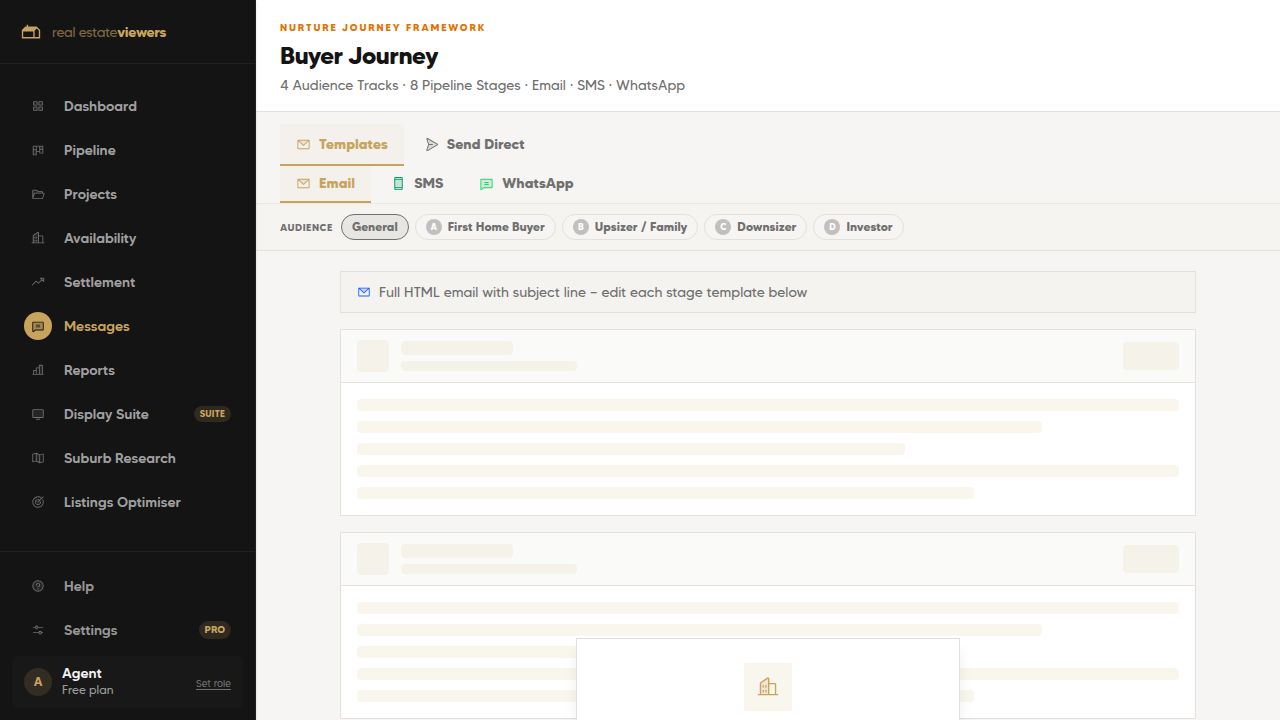Open the SMS channel tab
The image size is (1280, 720).
click(x=418, y=183)
